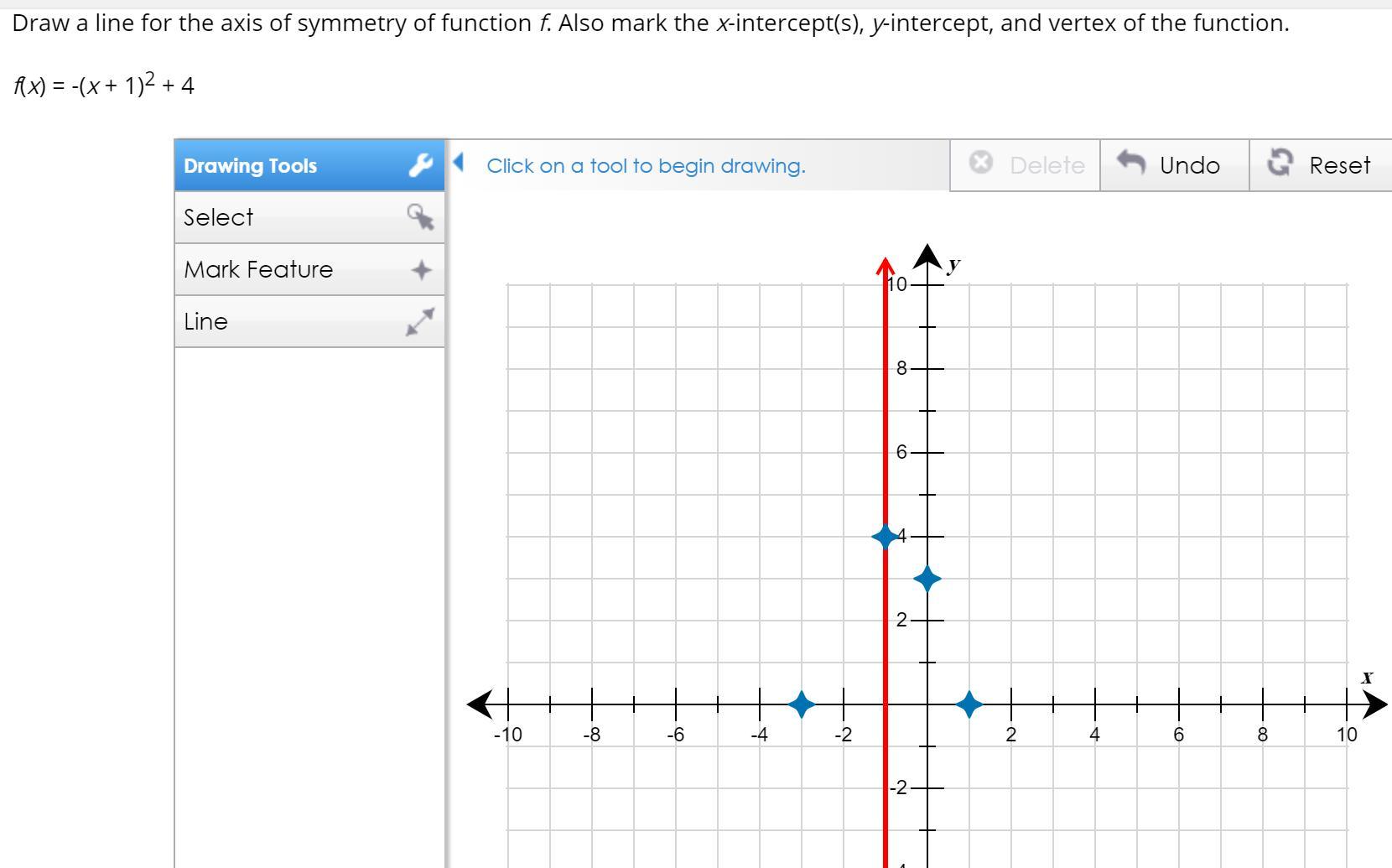Click the Drawing Tools wrench icon
Viewport: 1392px width, 868px height.
[x=421, y=165]
